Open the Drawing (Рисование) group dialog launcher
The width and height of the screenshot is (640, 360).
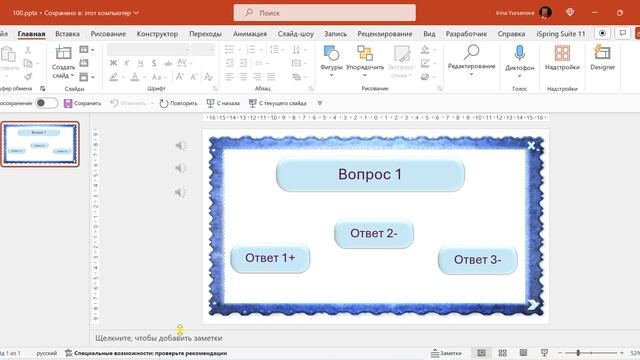pos(440,89)
